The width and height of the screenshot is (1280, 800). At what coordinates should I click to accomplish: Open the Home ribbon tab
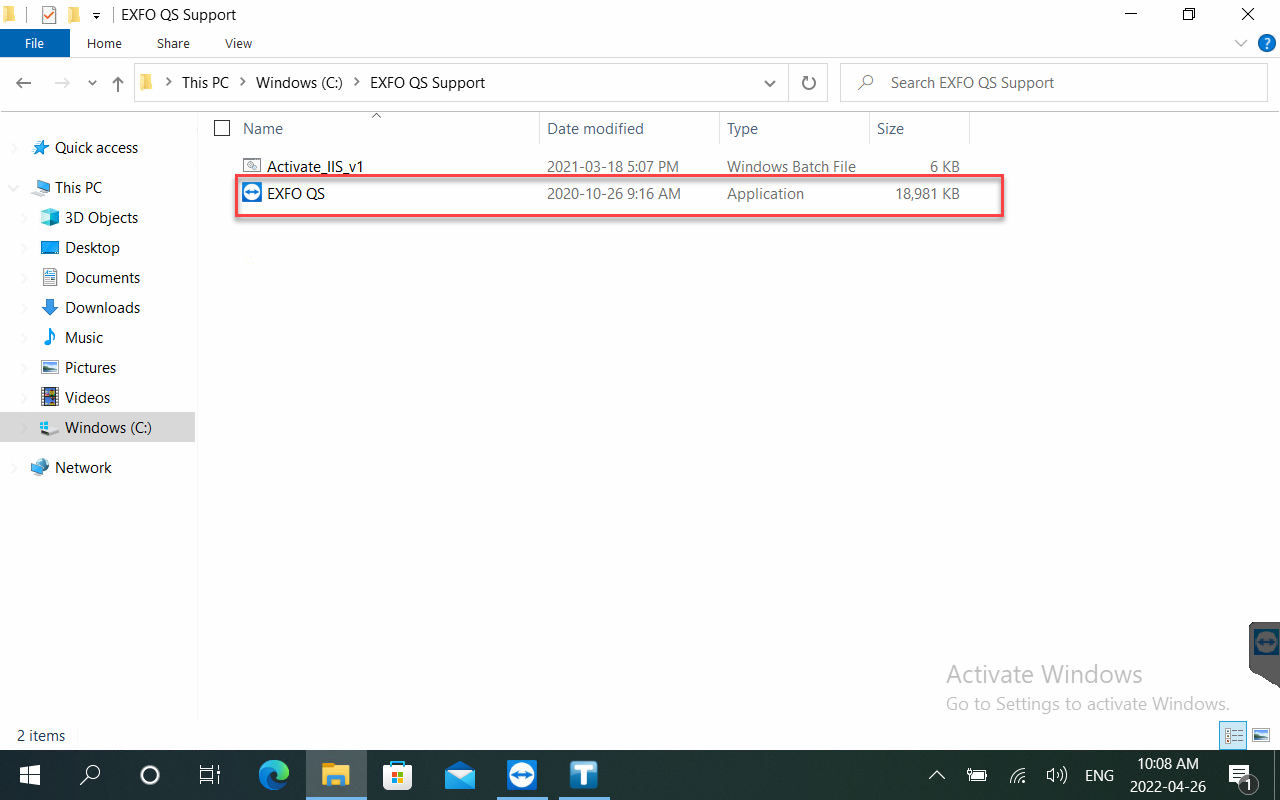104,43
